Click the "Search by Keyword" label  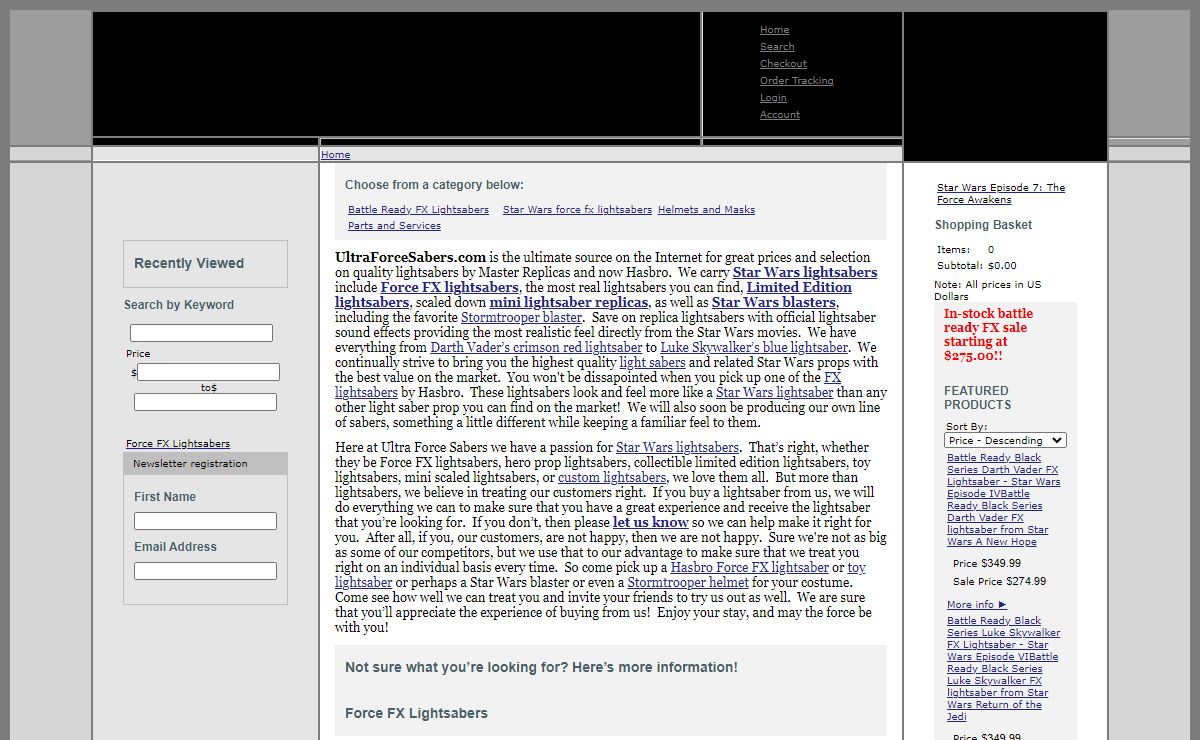tap(179, 305)
